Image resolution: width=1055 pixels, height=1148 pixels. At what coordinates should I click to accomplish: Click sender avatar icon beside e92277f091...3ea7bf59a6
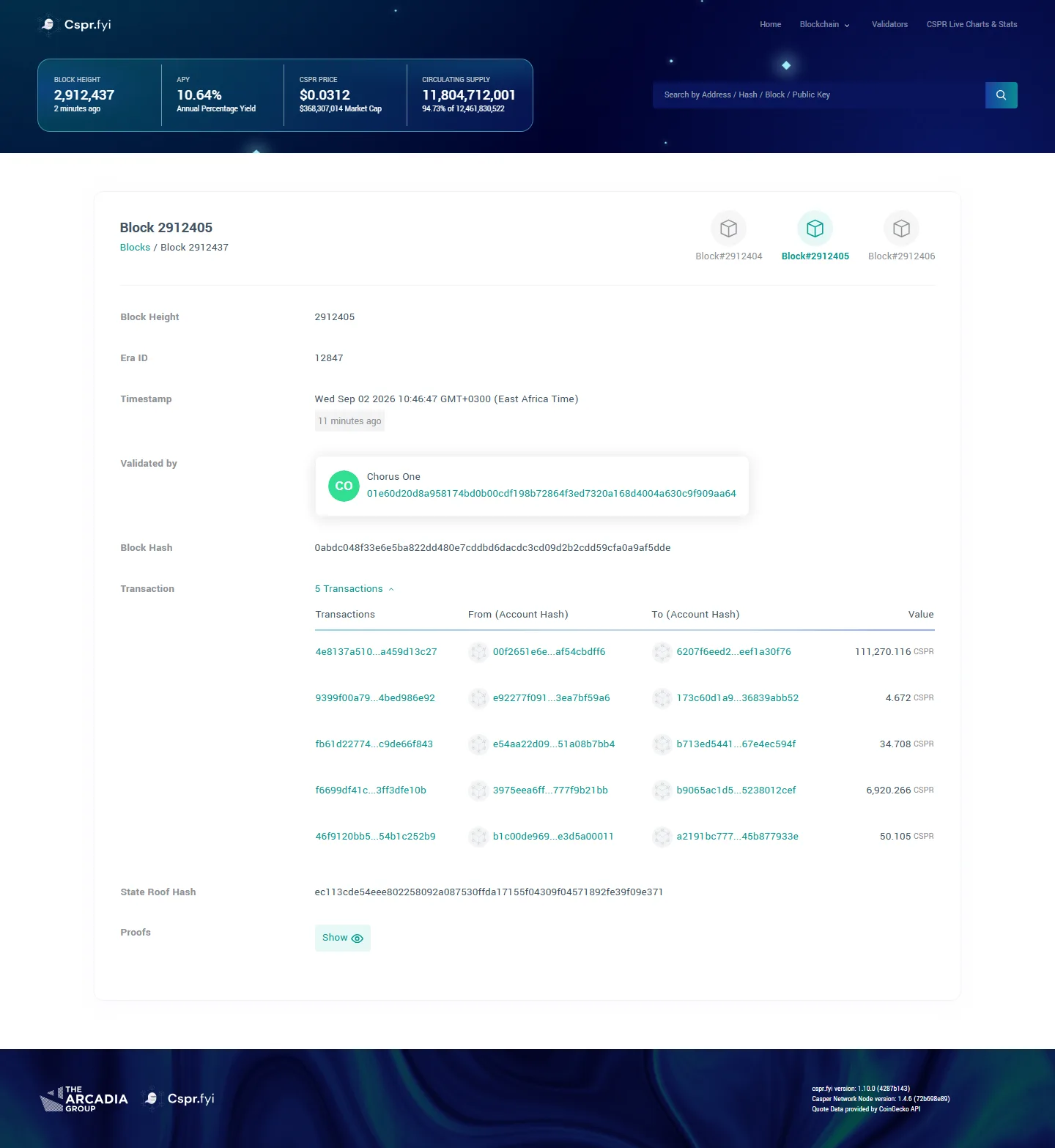[x=478, y=698]
